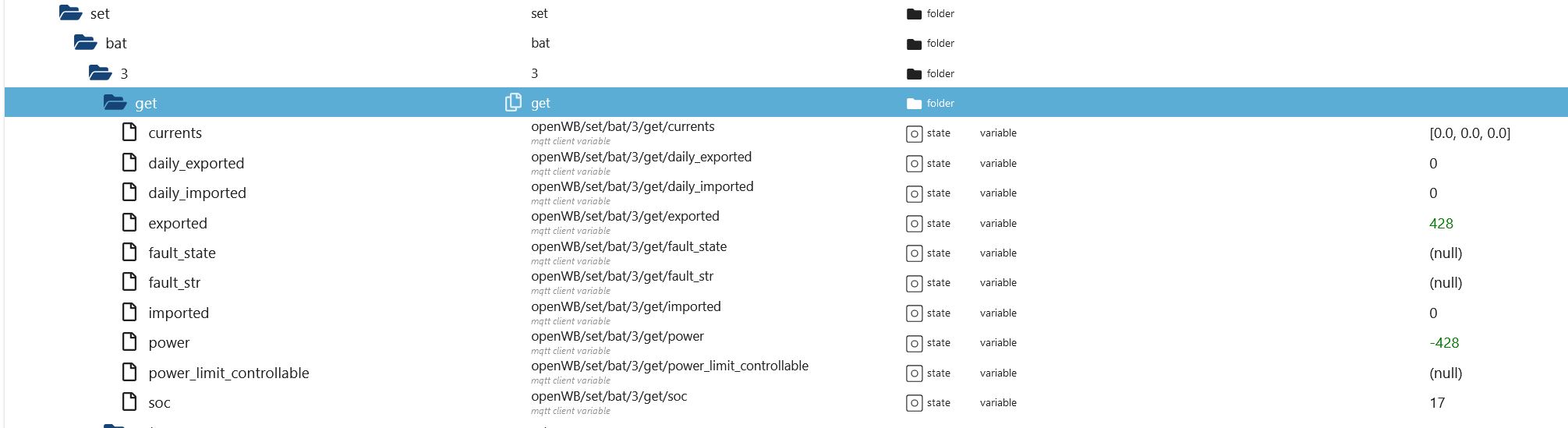Click the copy ID icon in the get row
Screen dimensions: 1568x428
[513, 102]
